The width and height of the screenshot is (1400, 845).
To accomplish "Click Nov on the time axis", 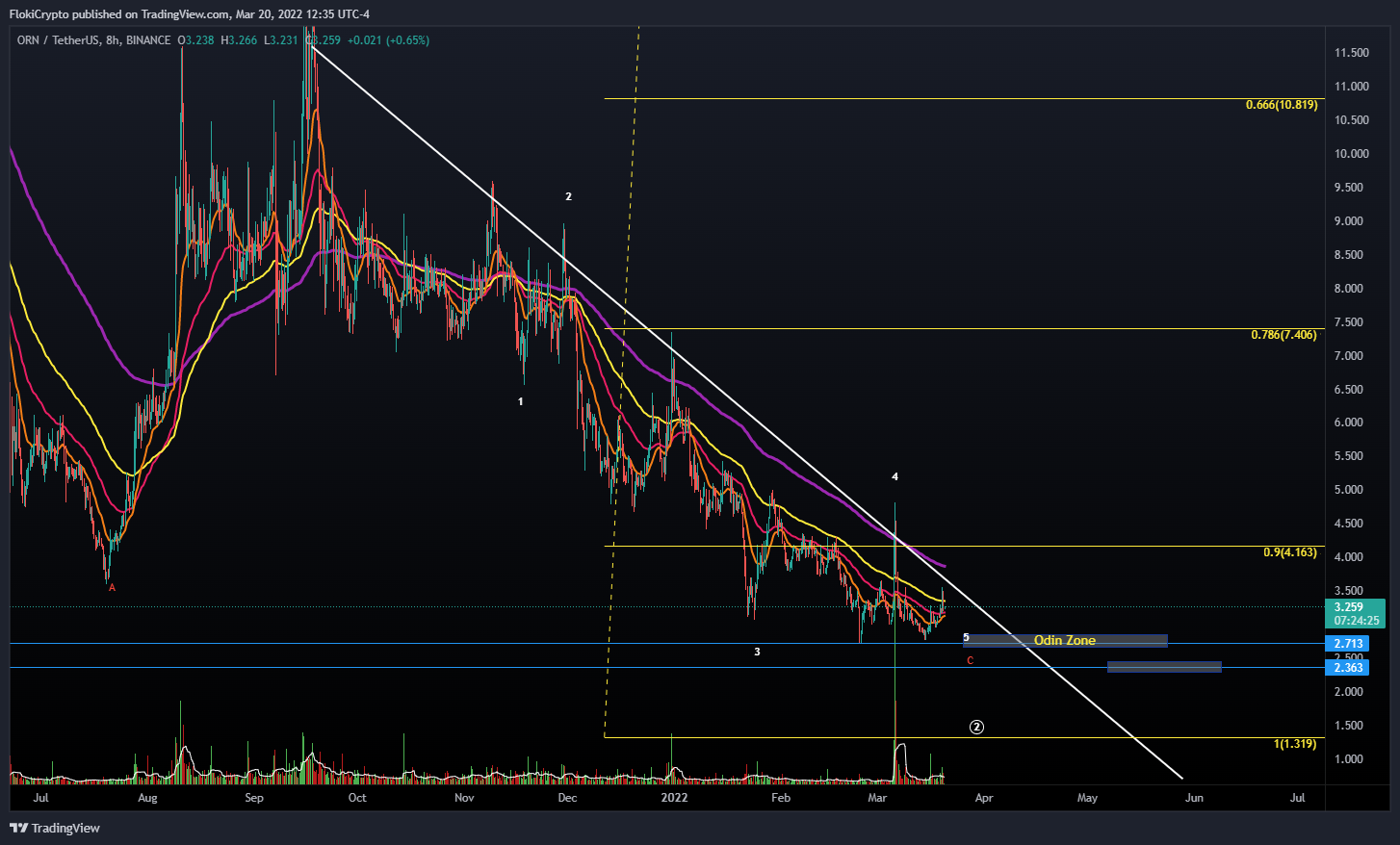I will (464, 798).
